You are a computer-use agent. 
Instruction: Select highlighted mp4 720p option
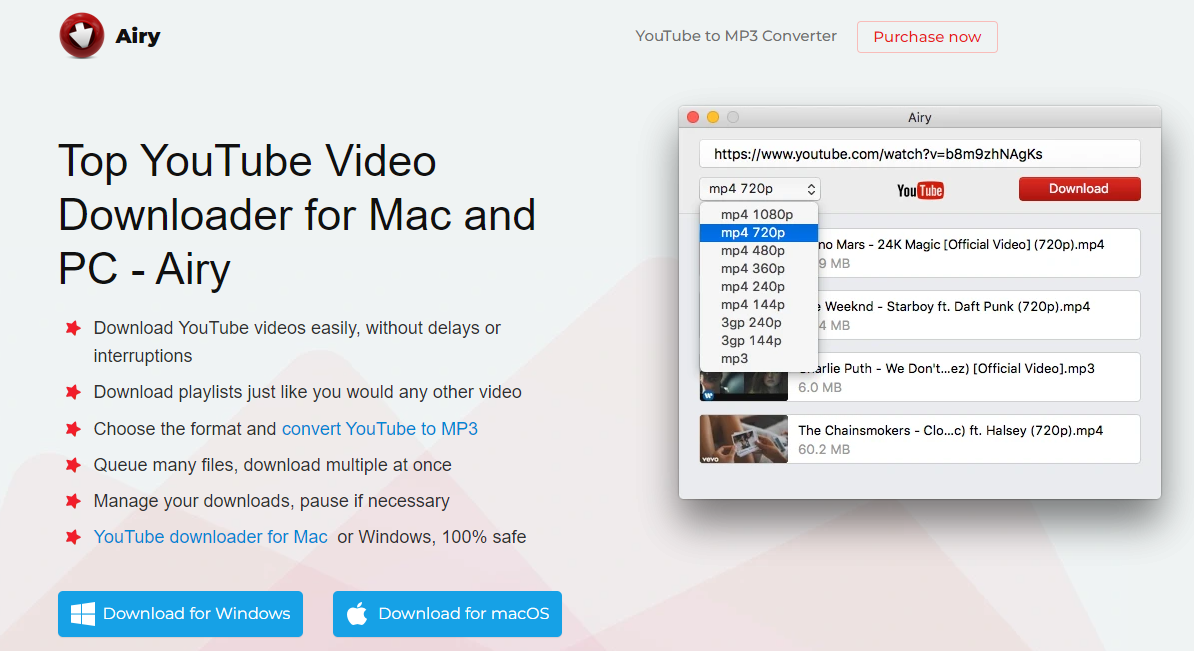click(x=758, y=232)
